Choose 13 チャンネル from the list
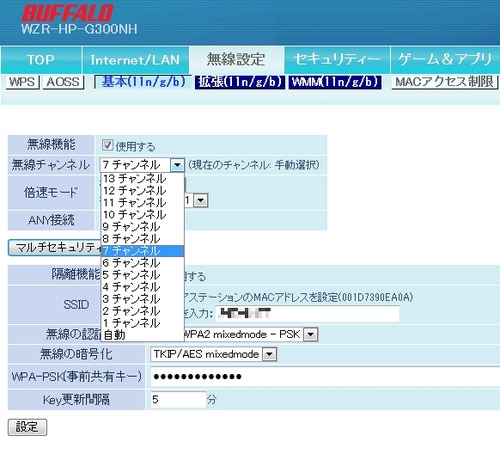Image resolution: width=500 pixels, height=454 pixels. coord(142,178)
